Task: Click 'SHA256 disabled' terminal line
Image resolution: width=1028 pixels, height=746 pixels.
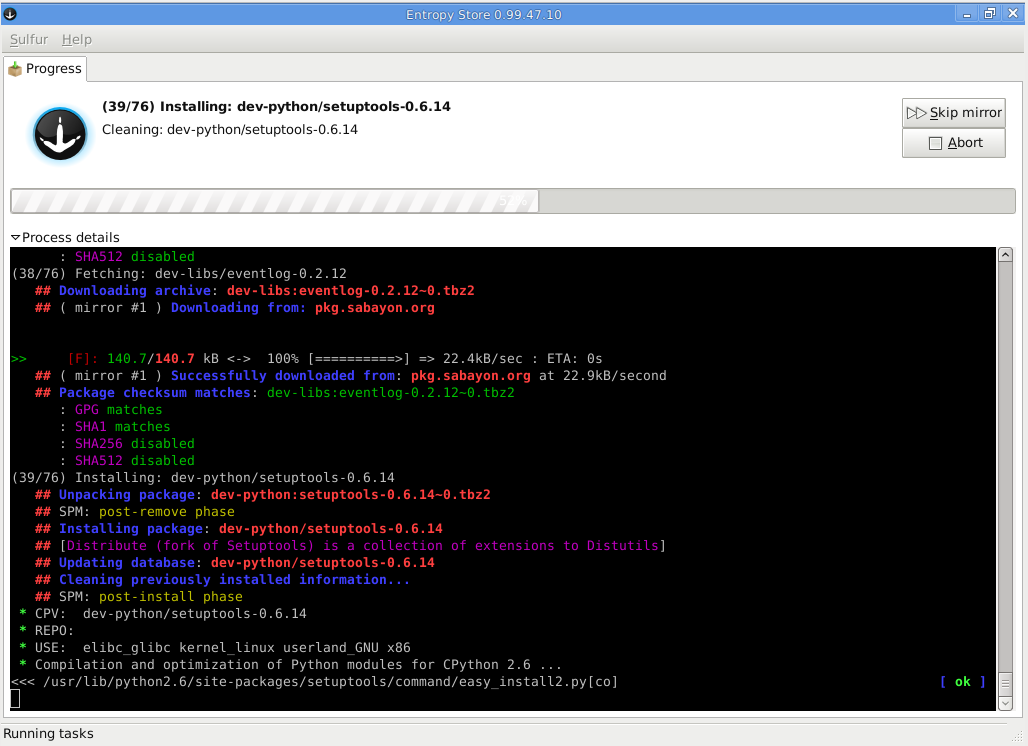Action: point(127,444)
